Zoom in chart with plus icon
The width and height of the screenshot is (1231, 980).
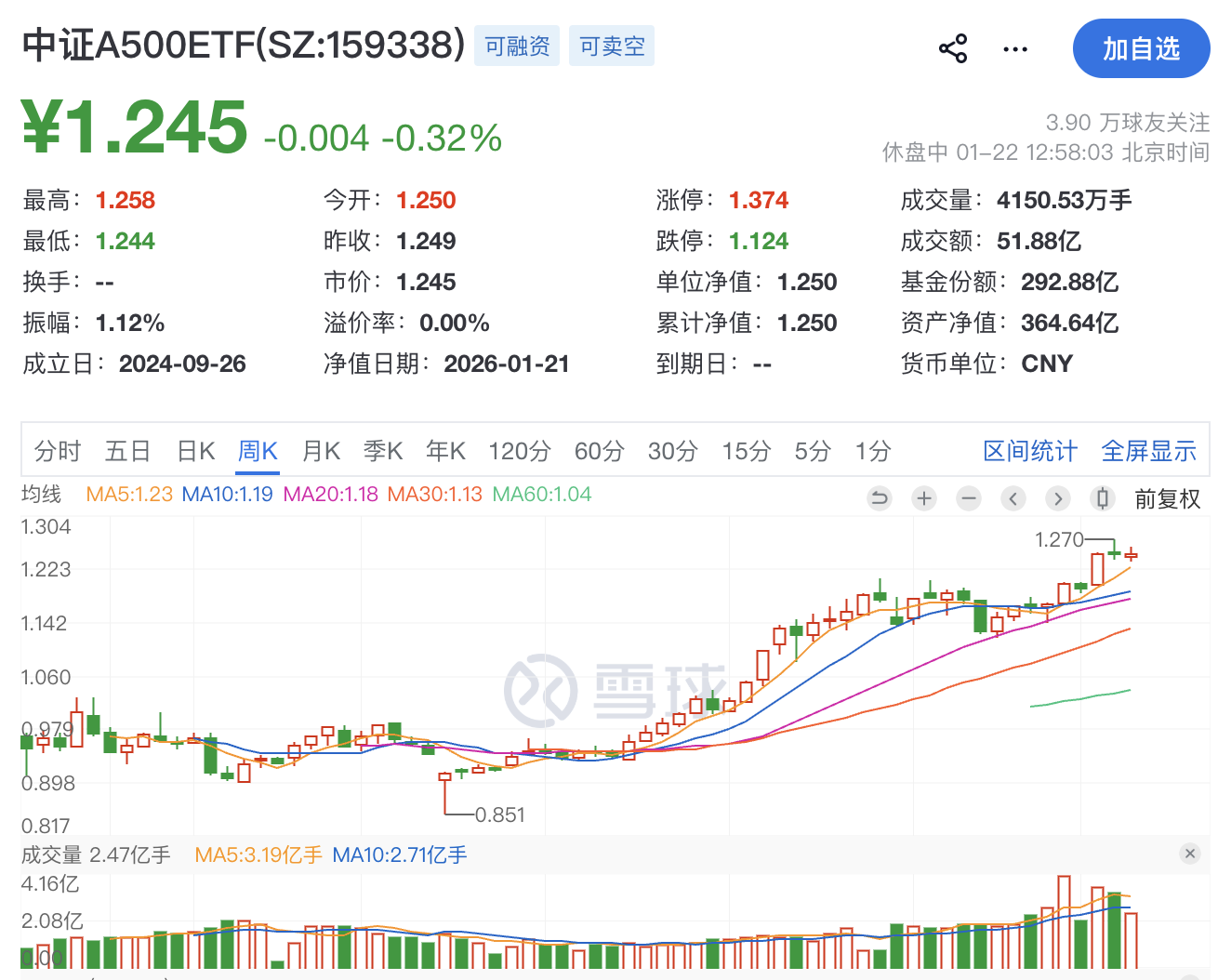click(924, 499)
